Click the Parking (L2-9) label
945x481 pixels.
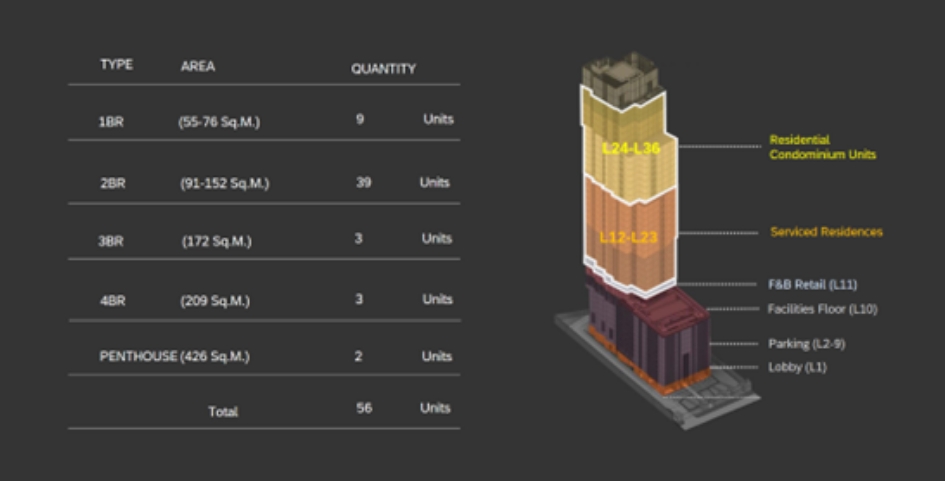click(806, 344)
